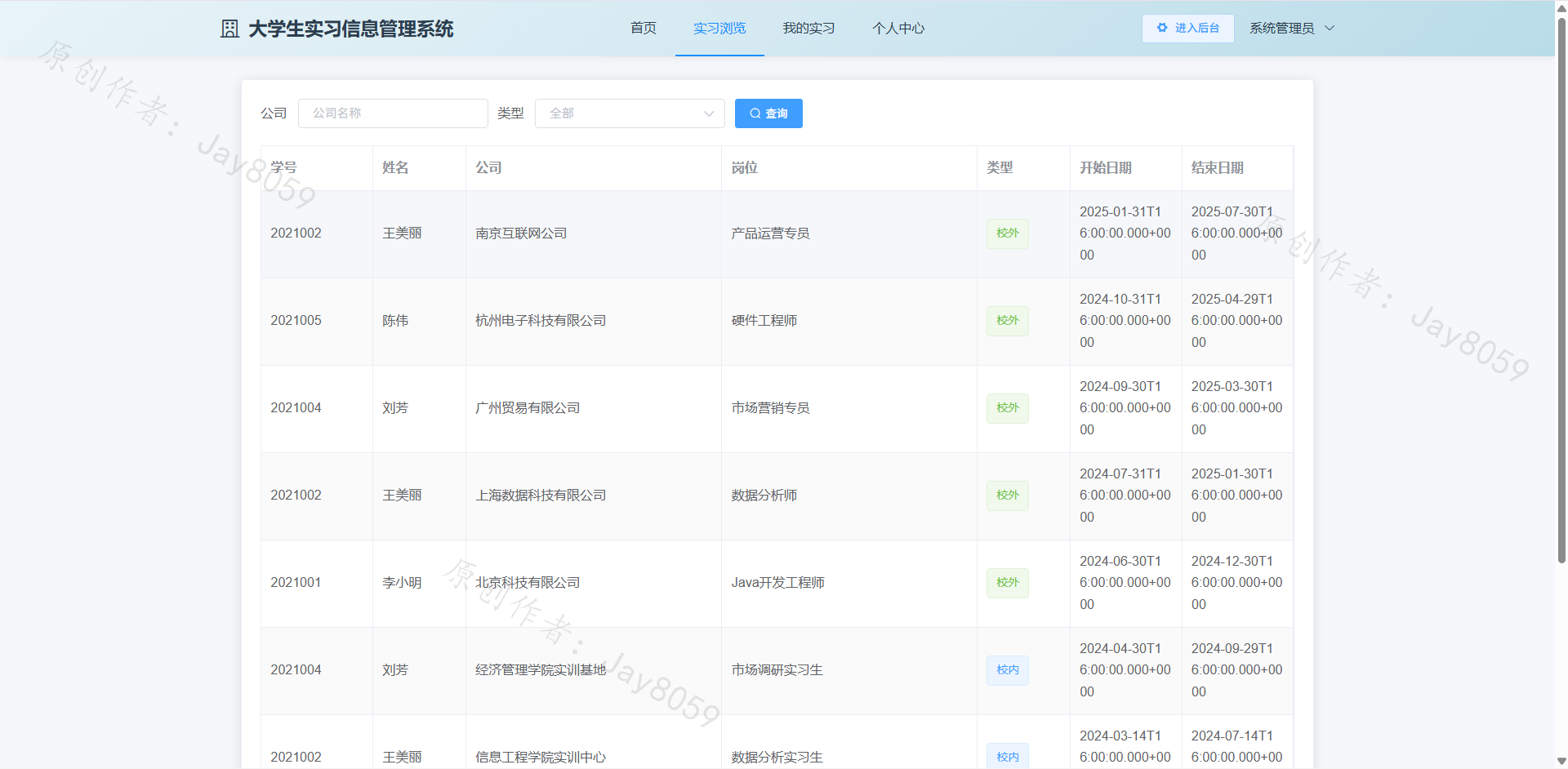Click the 系统管理员 user name
The image size is (1568, 769).
click(1281, 28)
